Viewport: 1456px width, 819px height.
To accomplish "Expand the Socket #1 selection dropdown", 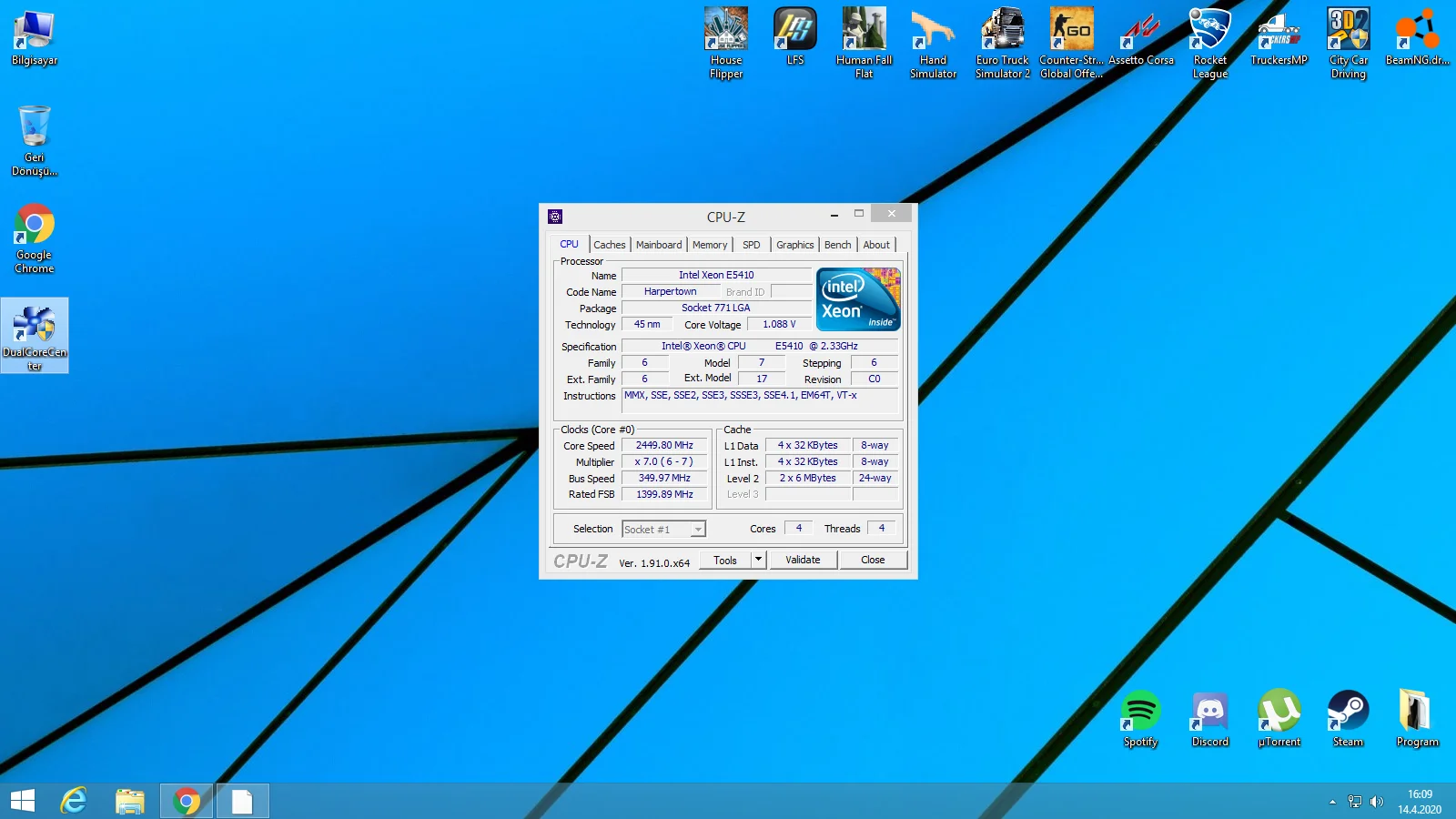I will click(698, 530).
